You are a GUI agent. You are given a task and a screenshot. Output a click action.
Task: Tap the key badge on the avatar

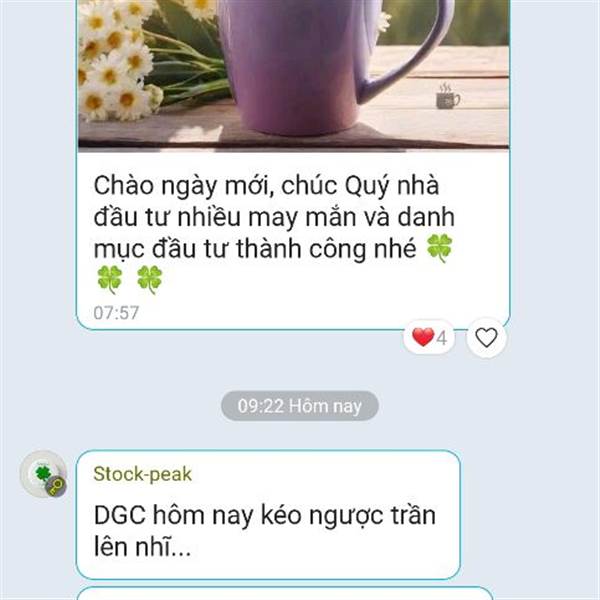[56, 487]
